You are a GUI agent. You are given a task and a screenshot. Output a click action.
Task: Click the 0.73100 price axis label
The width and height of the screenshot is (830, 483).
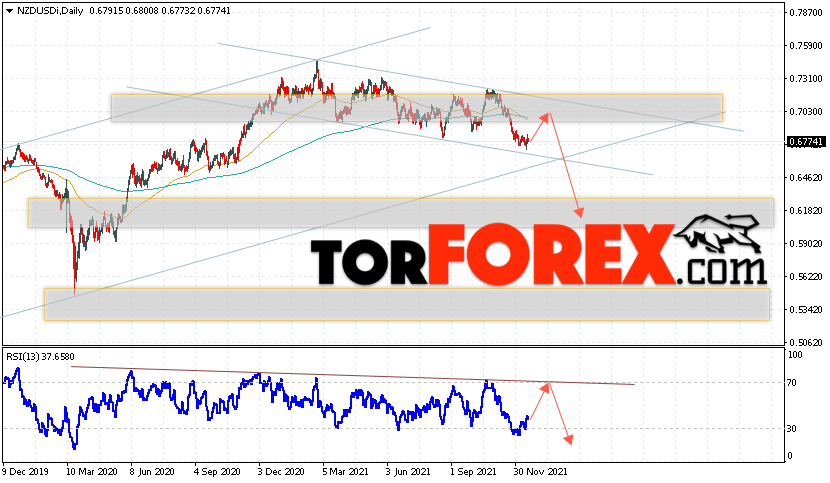tap(806, 79)
